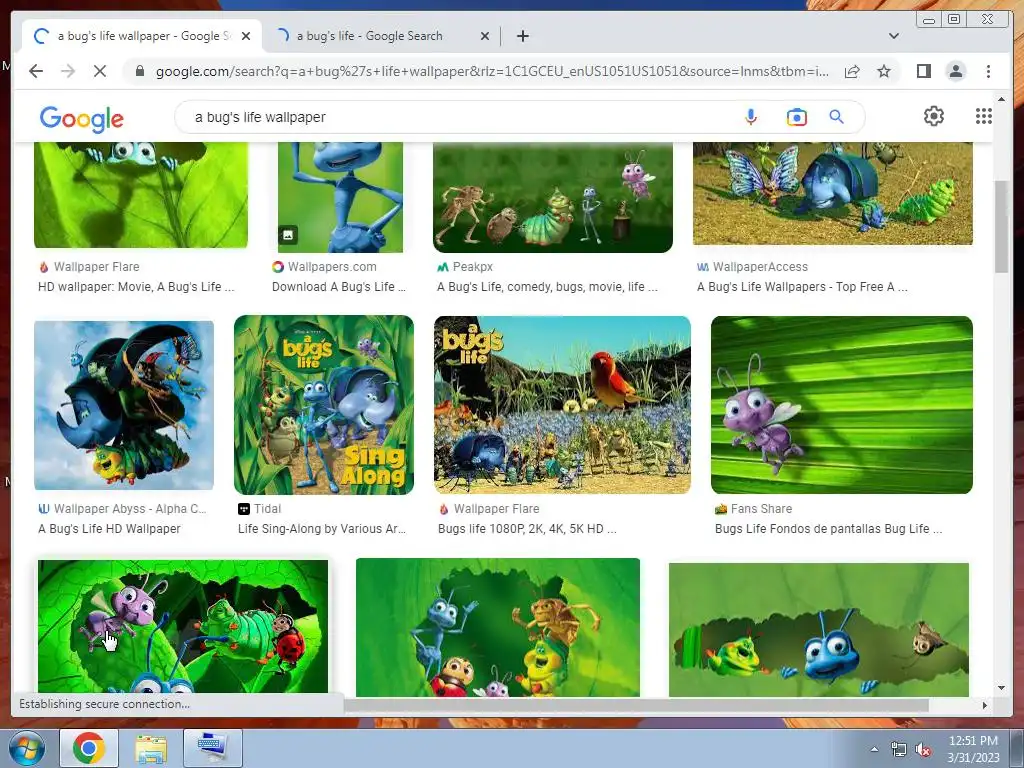Screen dimensions: 1024x768
Task: Open the WallpaperAccess circus bugs image
Action: pyautogui.click(x=833, y=194)
